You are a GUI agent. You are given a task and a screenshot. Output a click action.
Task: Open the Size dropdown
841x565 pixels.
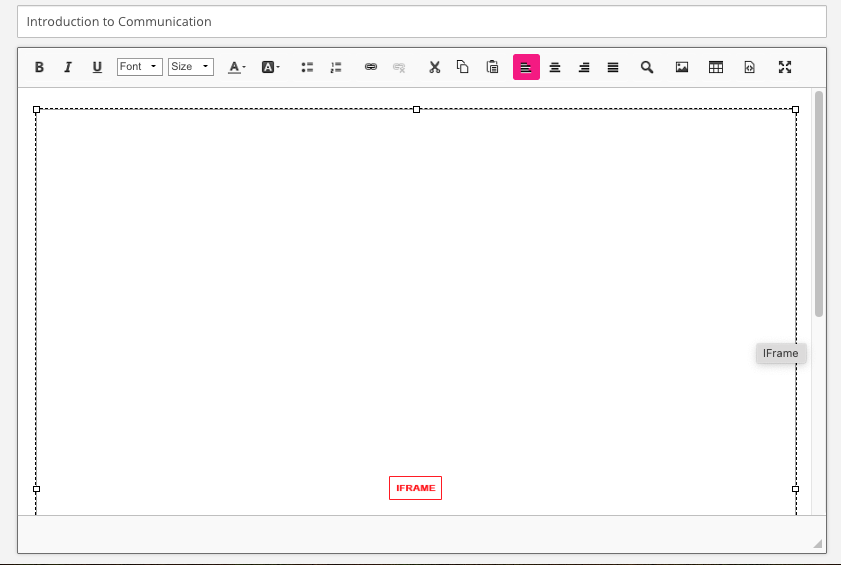[190, 67]
